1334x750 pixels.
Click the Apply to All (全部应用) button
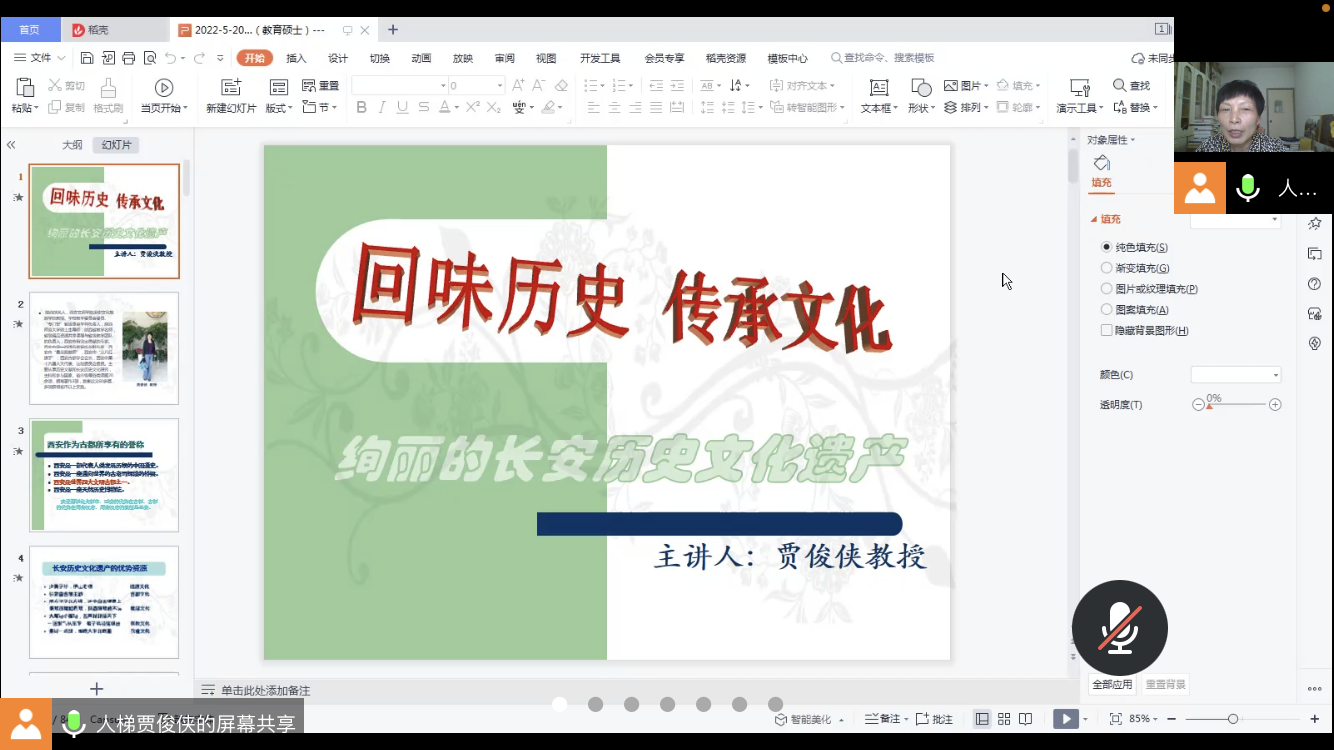tap(1112, 685)
